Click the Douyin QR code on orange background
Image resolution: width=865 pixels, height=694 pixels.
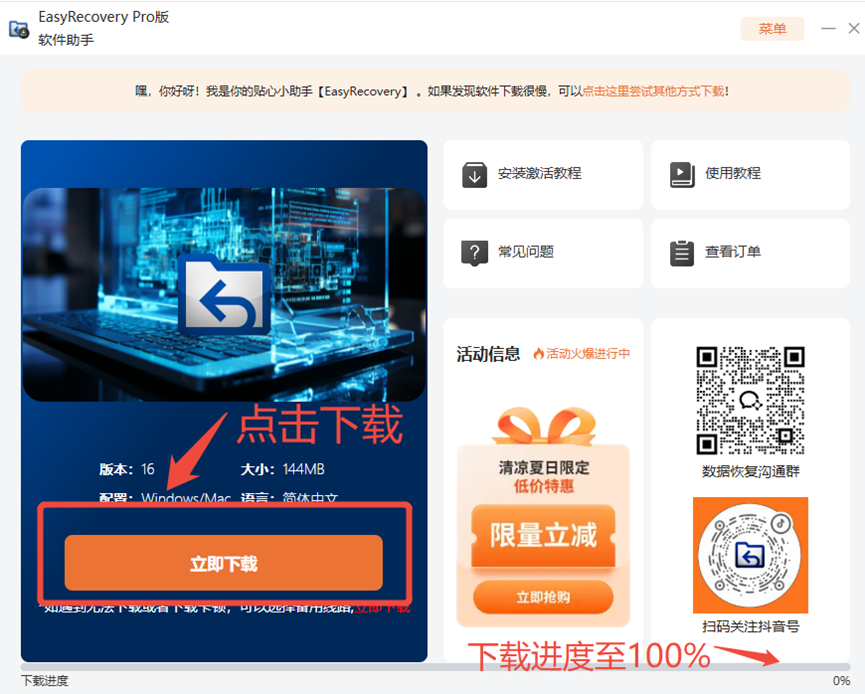pyautogui.click(x=750, y=555)
